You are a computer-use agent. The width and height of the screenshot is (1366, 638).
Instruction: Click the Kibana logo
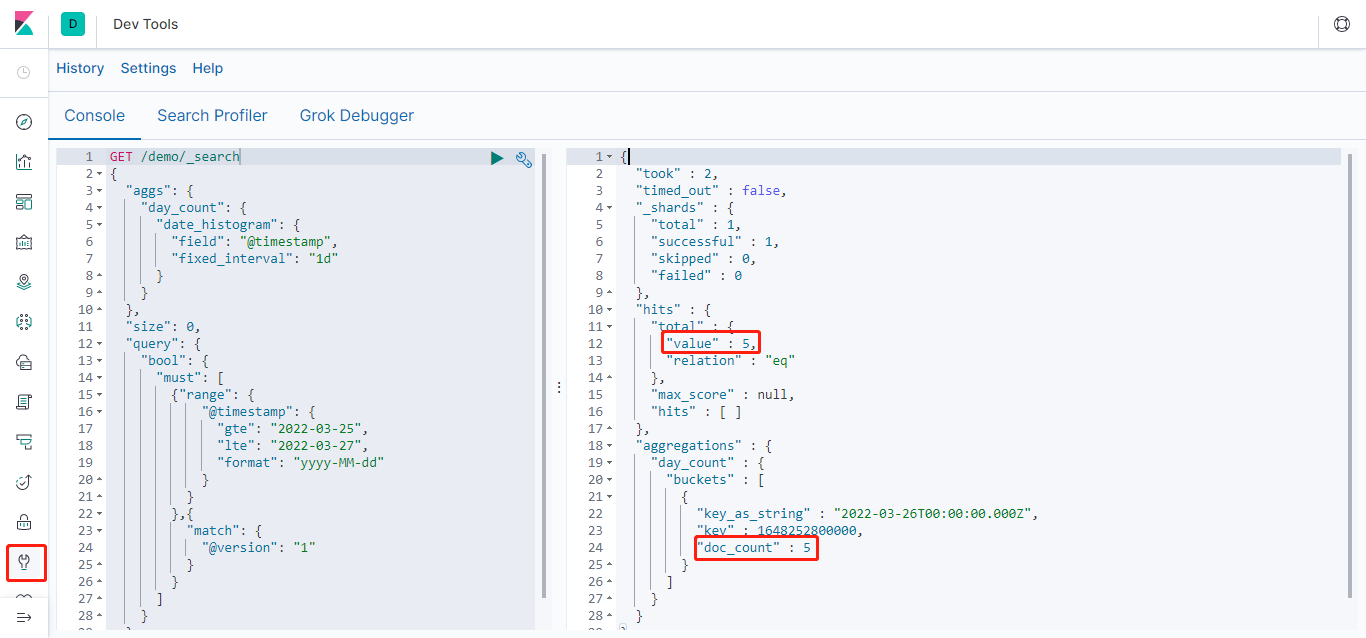coord(24,24)
